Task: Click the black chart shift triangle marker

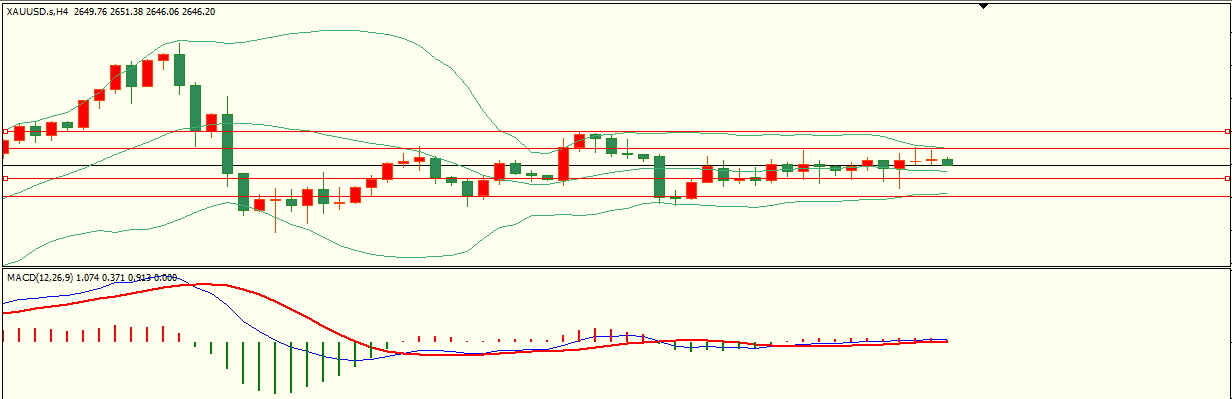Action: [x=983, y=6]
